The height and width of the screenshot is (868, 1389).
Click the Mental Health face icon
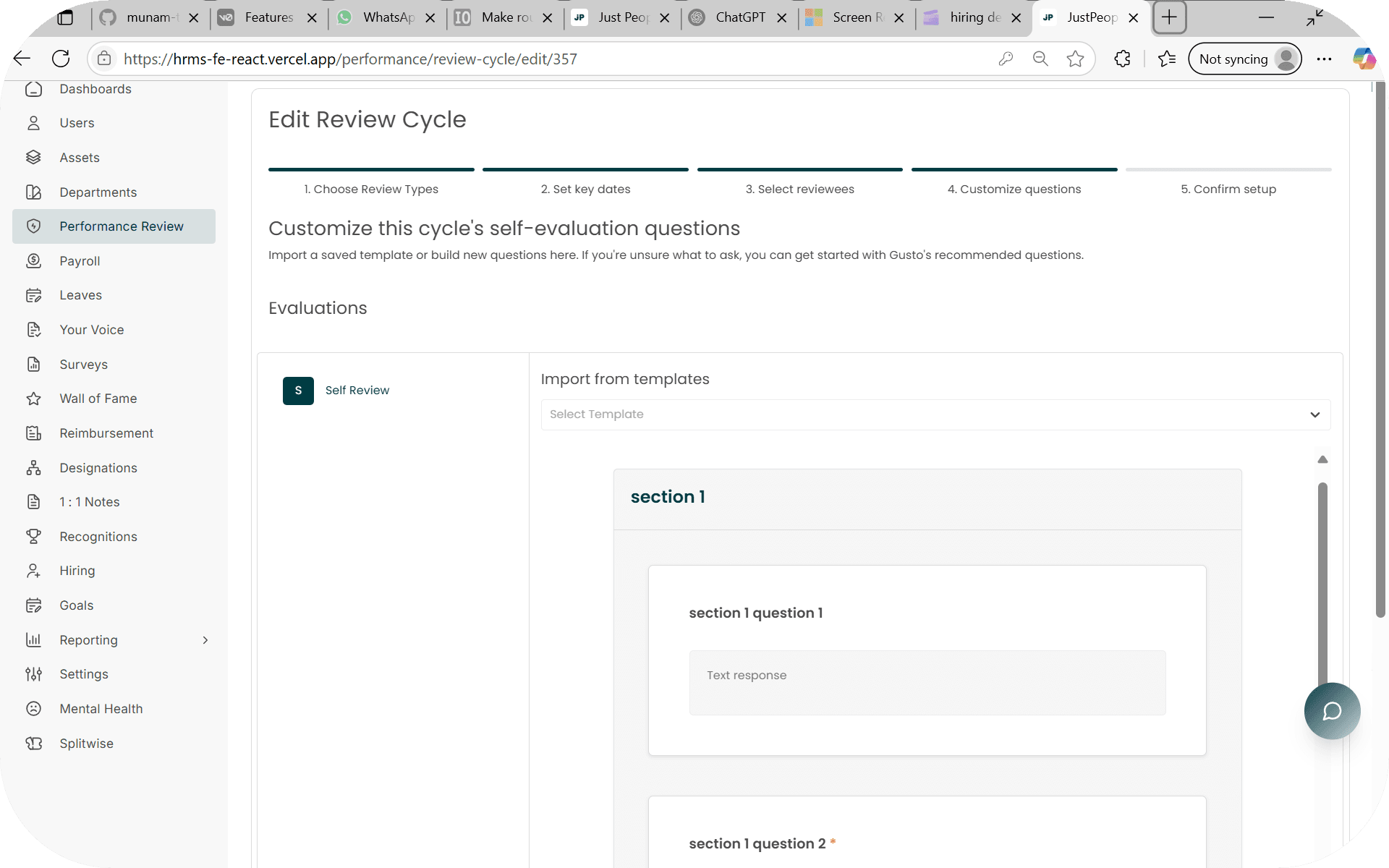(x=33, y=709)
